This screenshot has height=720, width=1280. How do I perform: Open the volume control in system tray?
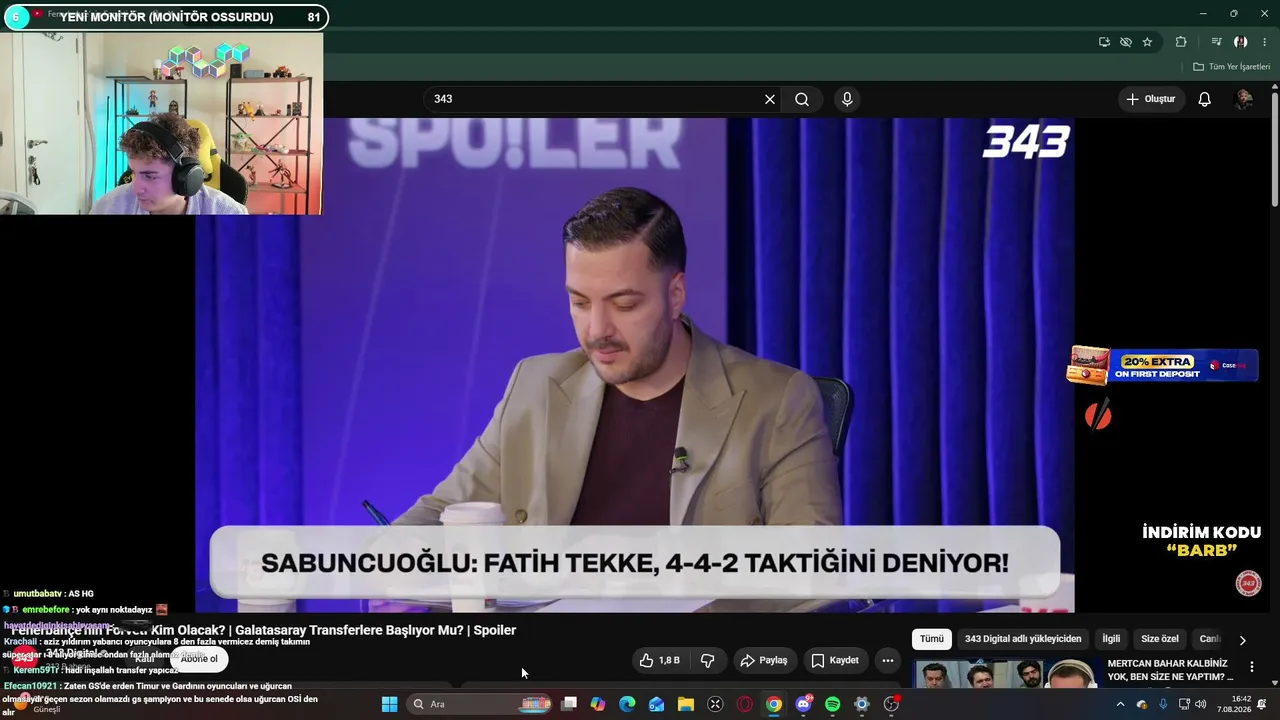[1200, 704]
